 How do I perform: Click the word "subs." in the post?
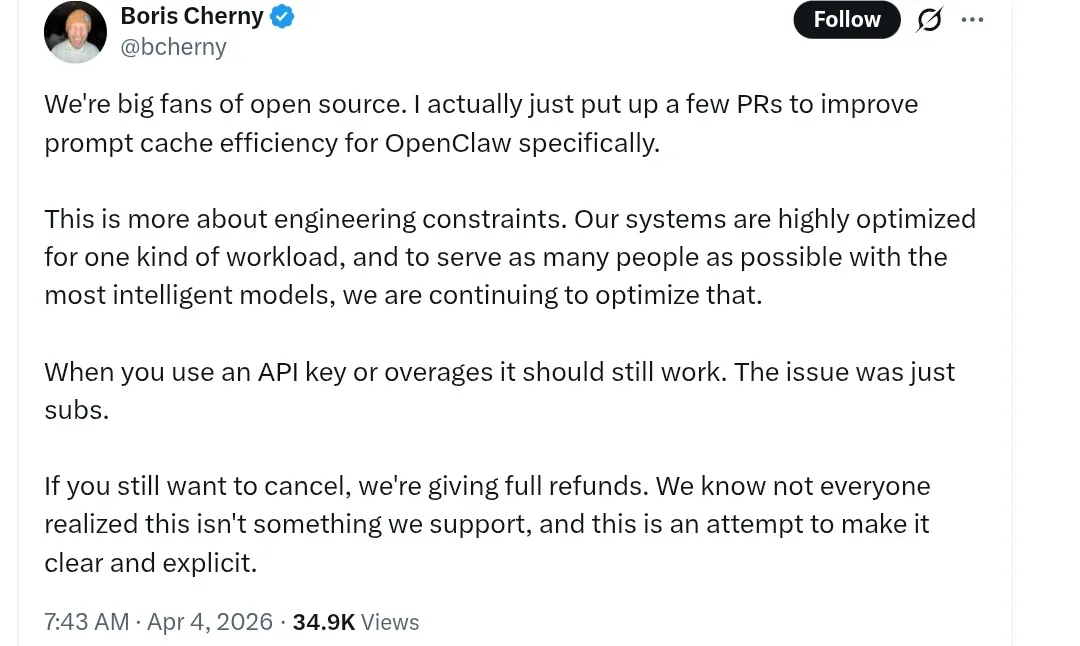pos(76,410)
